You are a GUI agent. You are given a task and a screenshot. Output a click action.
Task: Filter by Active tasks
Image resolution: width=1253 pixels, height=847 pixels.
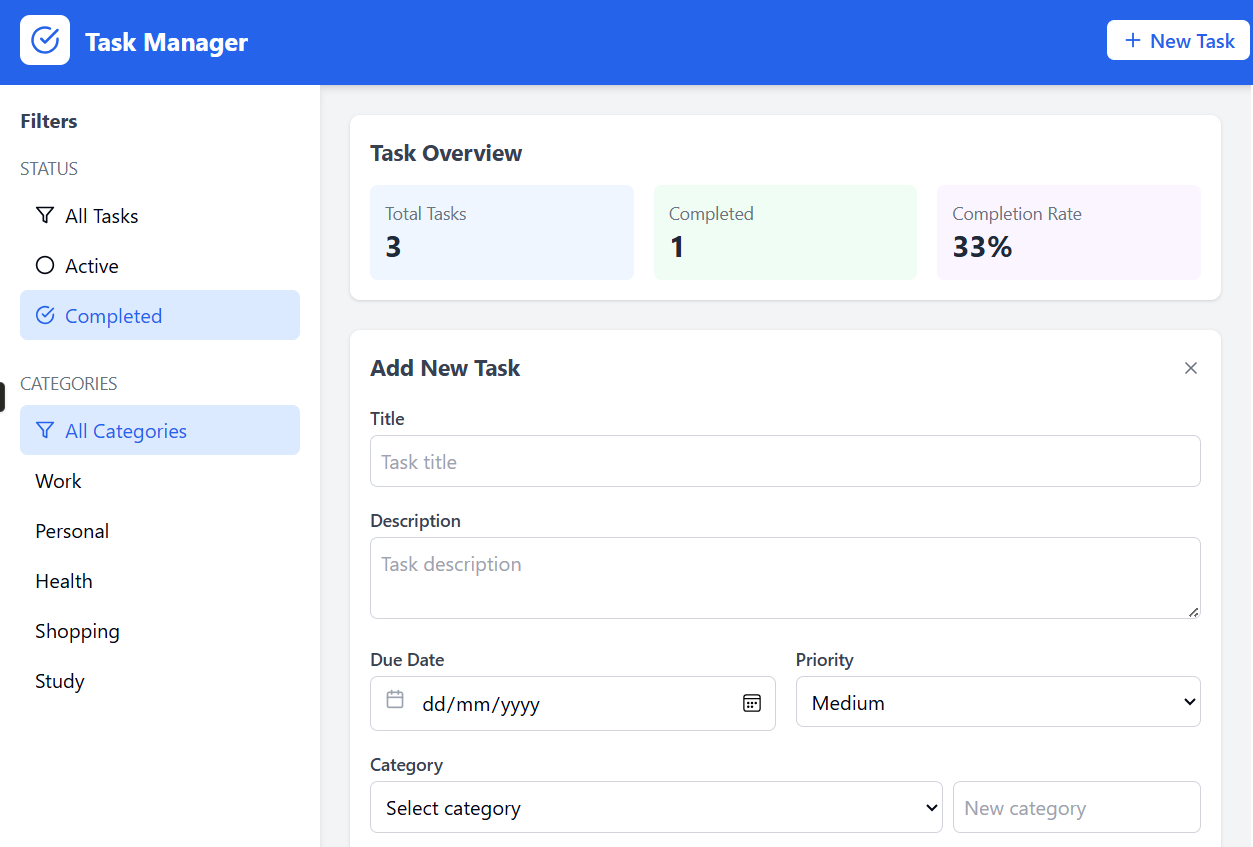pyautogui.click(x=160, y=266)
